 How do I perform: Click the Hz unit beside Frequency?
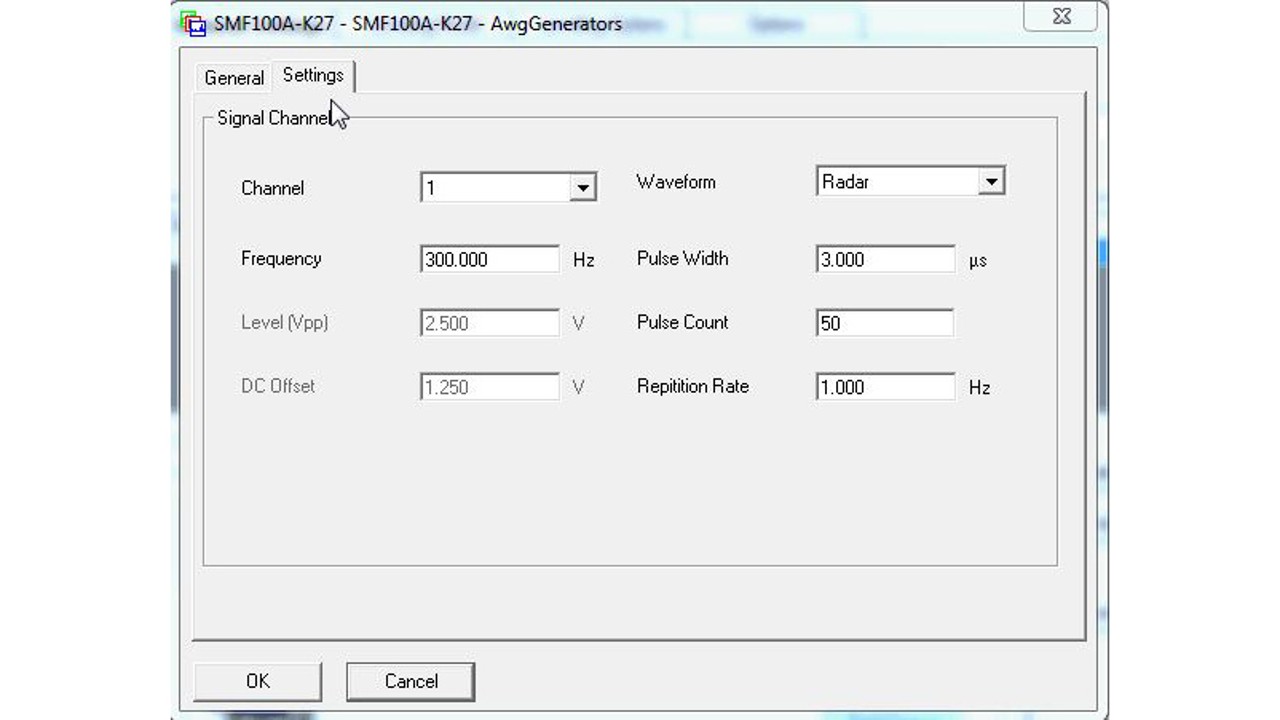pyautogui.click(x=584, y=260)
